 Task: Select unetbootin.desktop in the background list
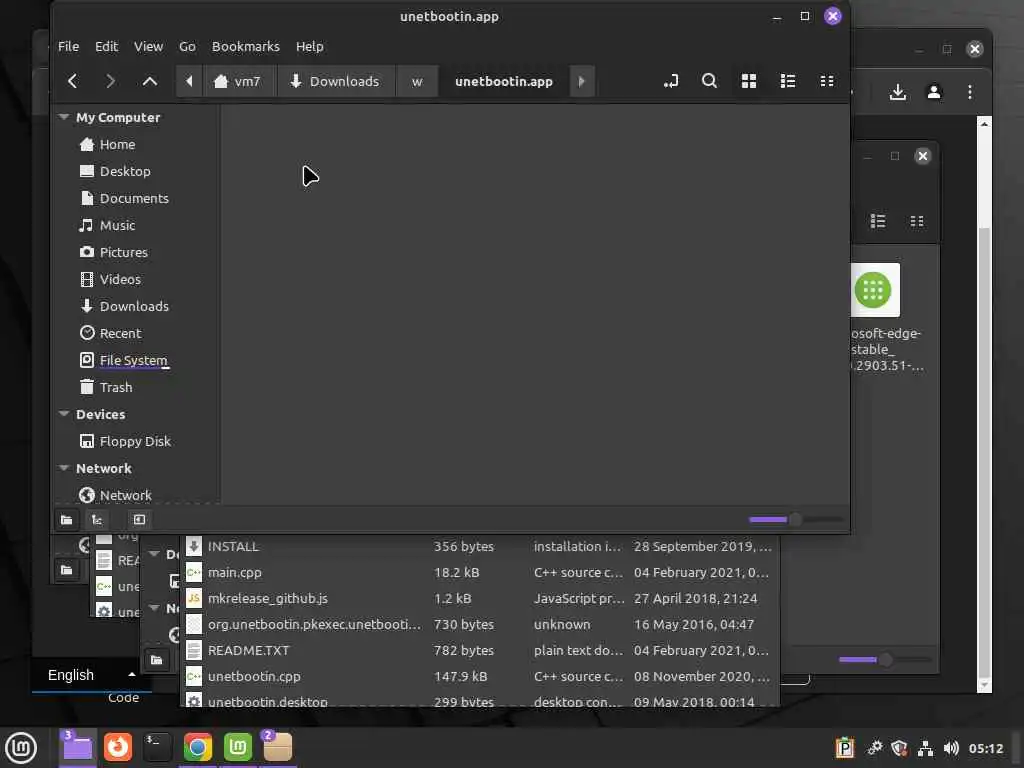click(x=480, y=699)
